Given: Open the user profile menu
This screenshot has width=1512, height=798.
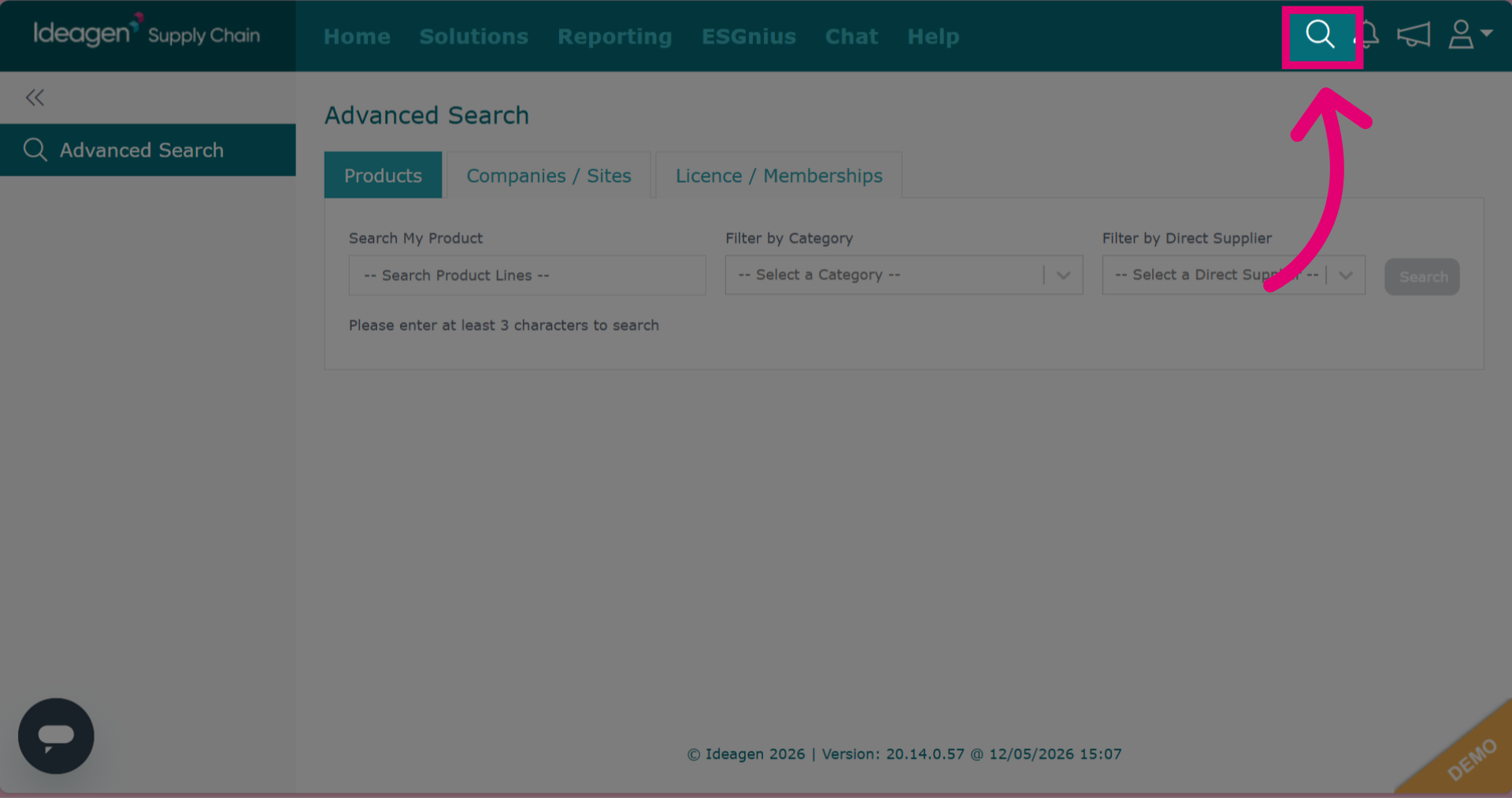Looking at the screenshot, I should click(1469, 35).
